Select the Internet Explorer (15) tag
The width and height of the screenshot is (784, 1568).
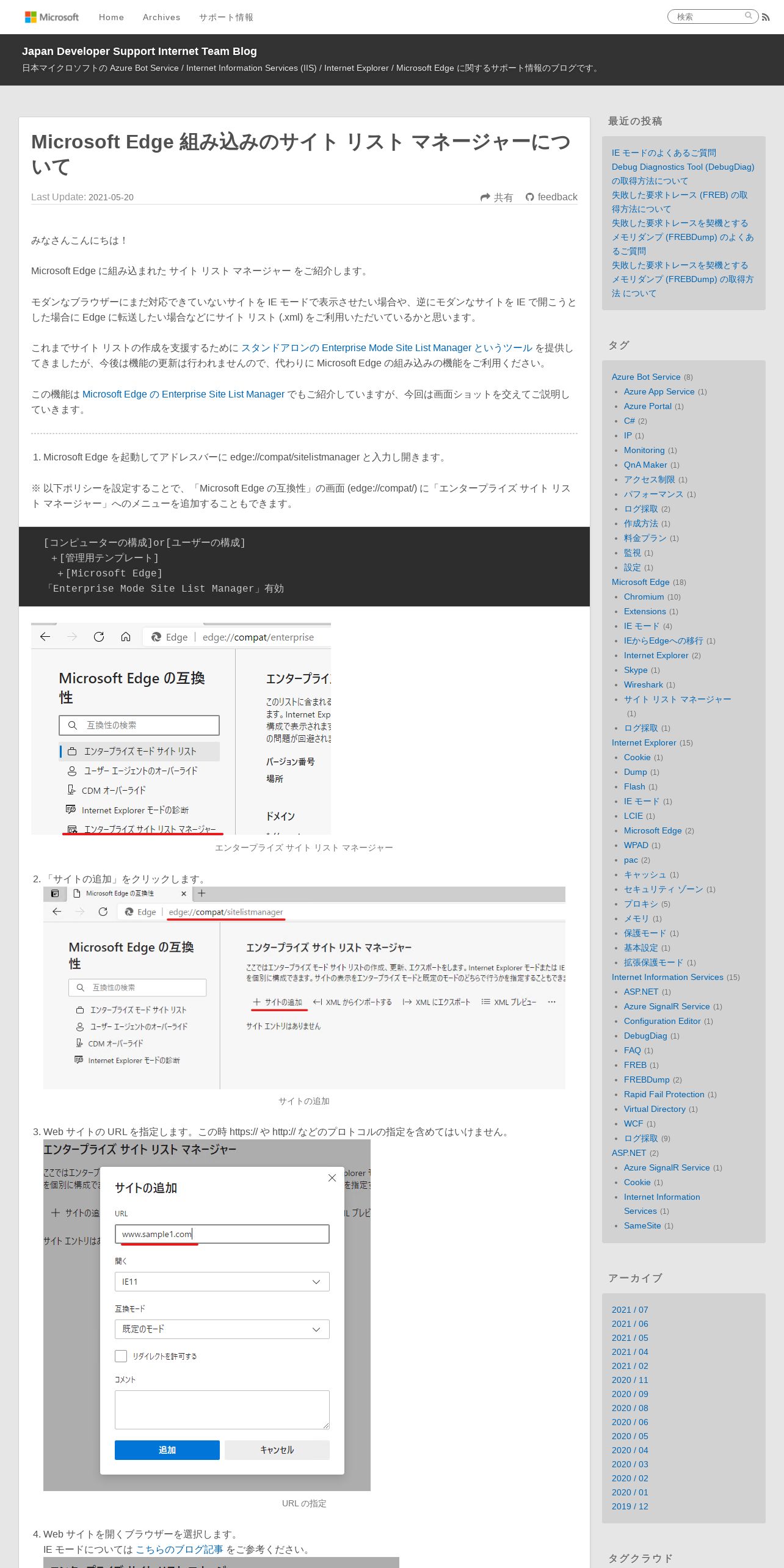pos(644,742)
